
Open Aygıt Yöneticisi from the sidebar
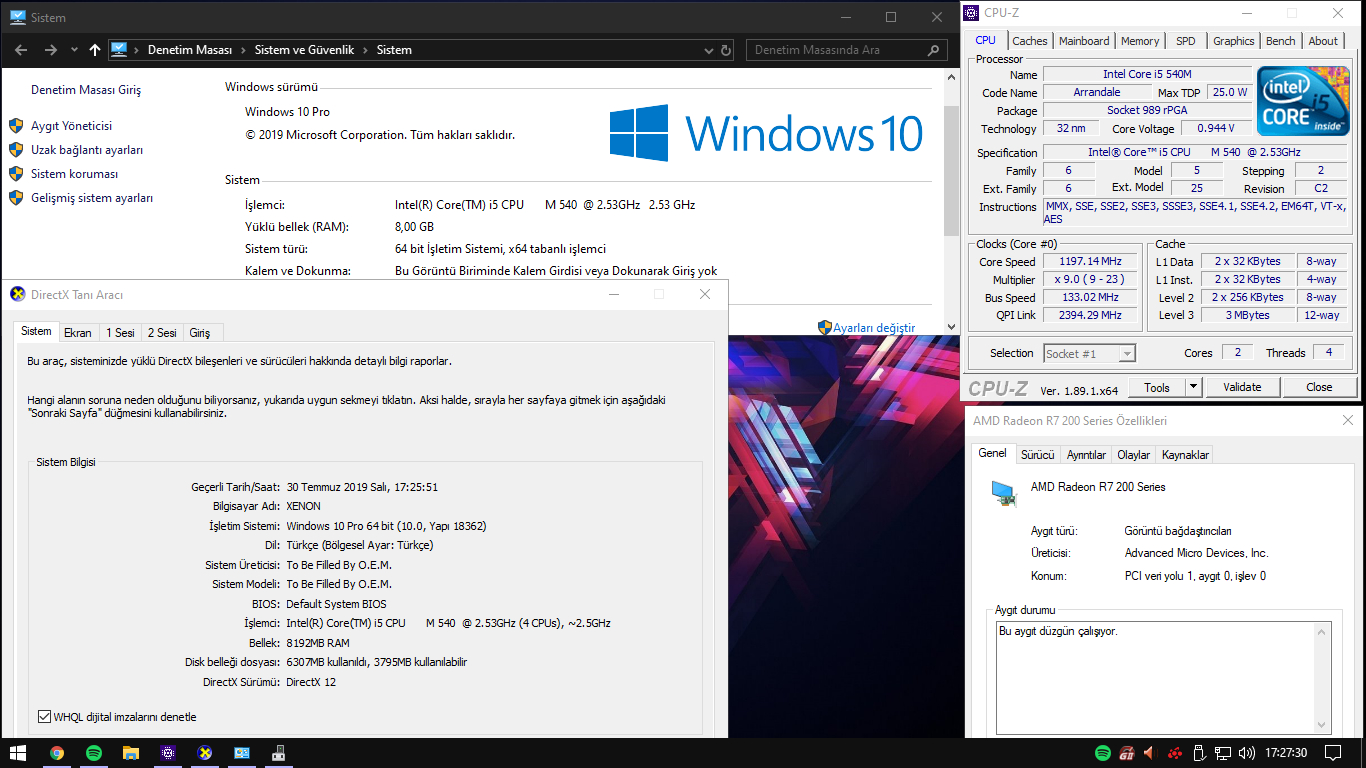point(71,126)
